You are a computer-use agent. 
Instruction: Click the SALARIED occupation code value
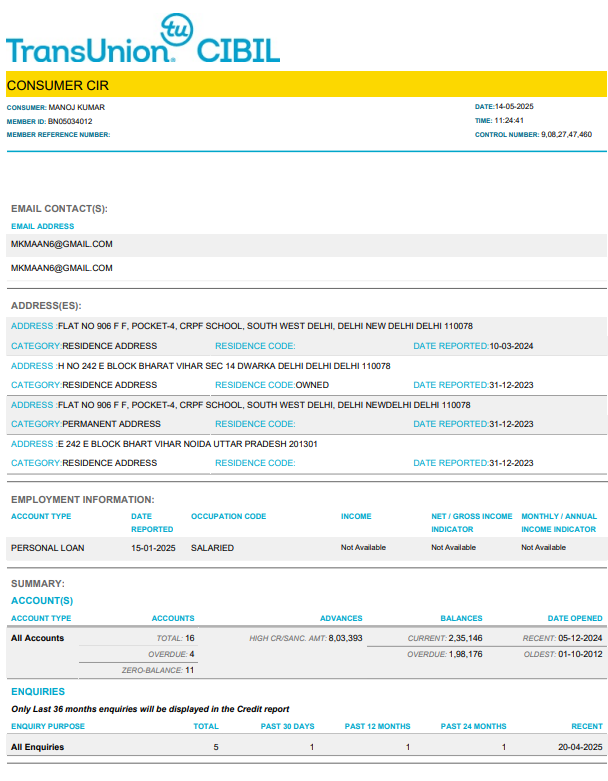[x=212, y=548]
